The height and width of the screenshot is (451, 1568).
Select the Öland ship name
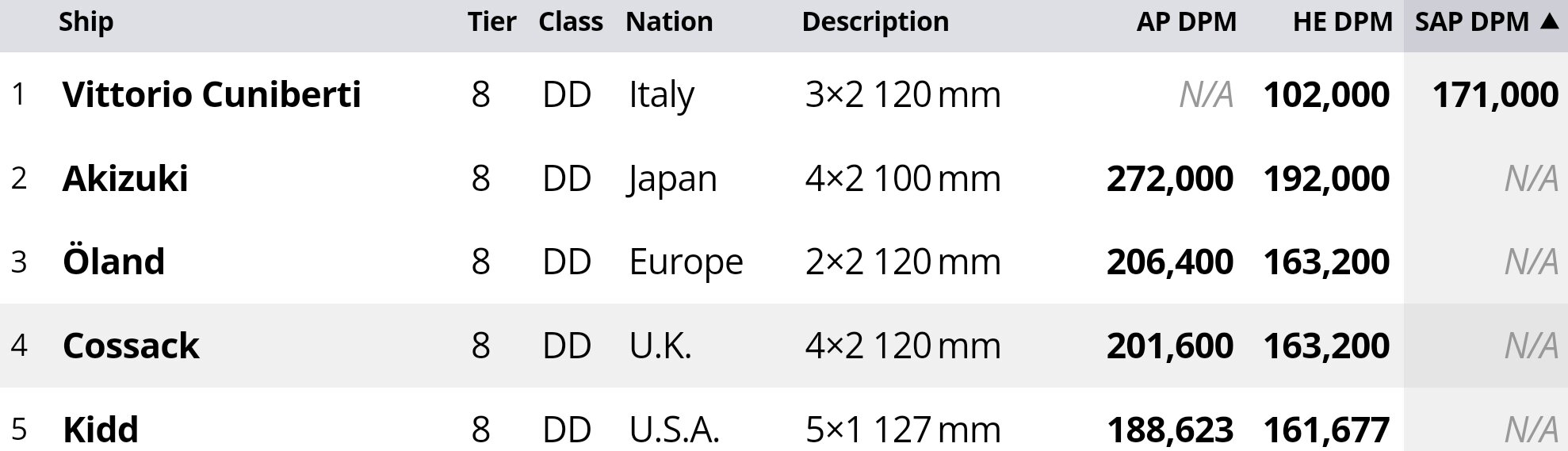113,262
